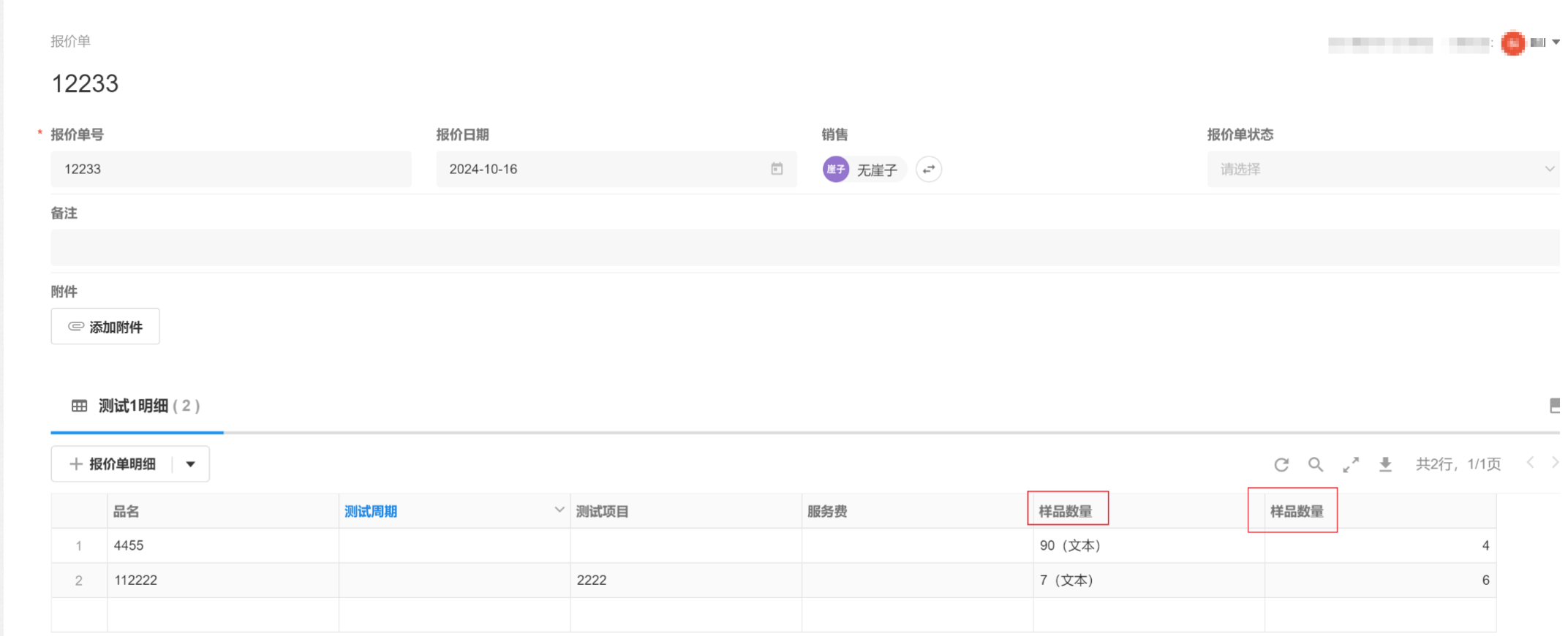1568x636 pixels.
Task: Open table search with magnifier icon
Action: (x=1316, y=465)
